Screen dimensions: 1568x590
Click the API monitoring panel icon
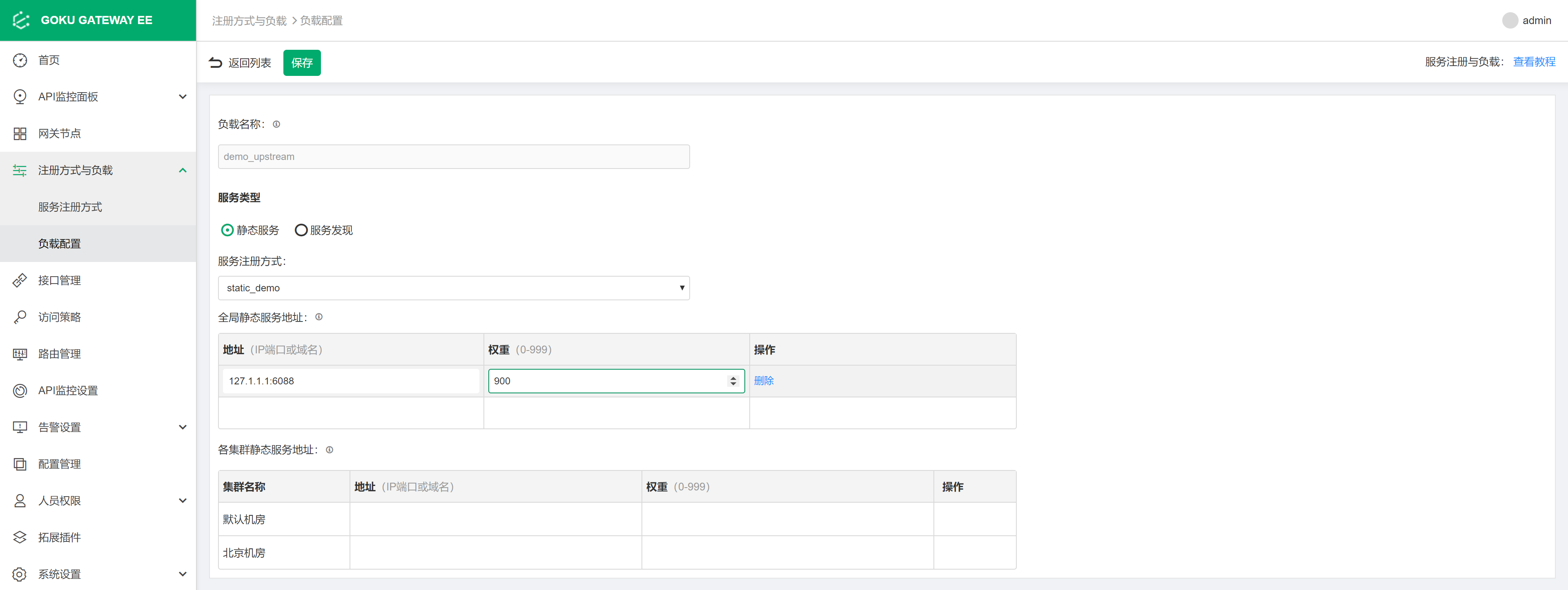[x=20, y=97]
